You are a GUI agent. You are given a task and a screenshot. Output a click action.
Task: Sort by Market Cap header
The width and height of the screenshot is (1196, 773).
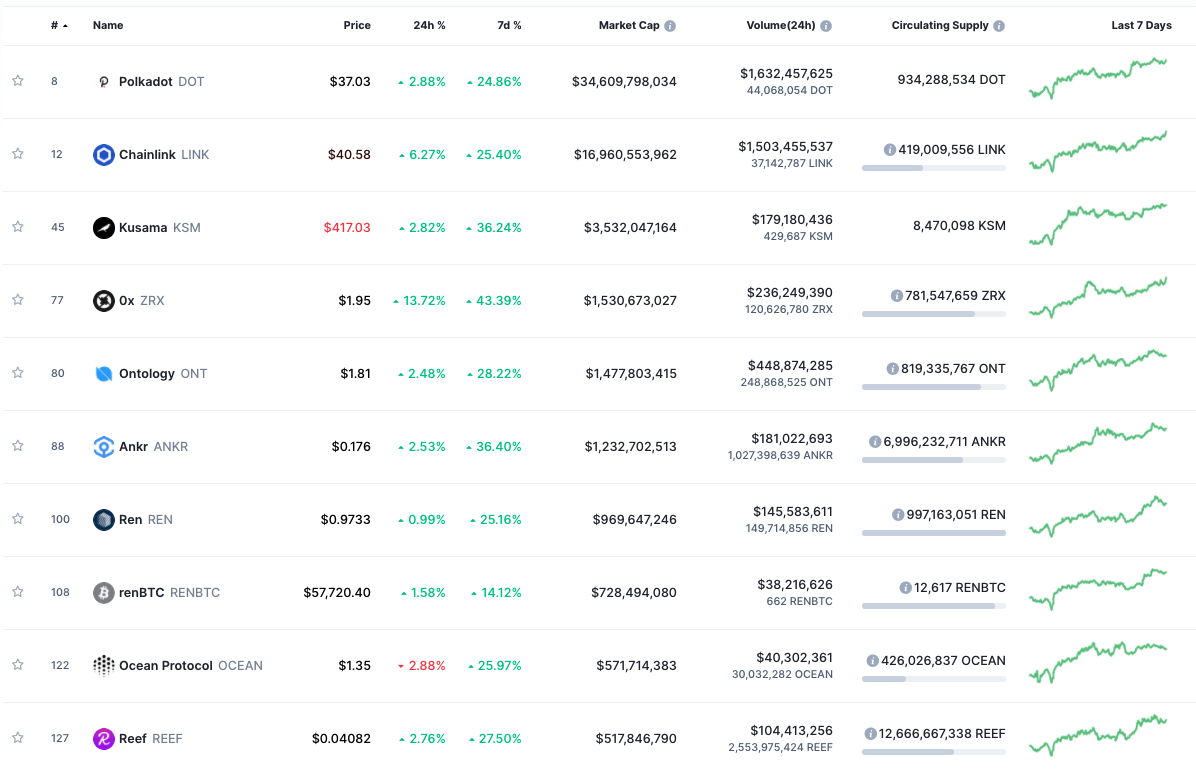click(x=629, y=25)
